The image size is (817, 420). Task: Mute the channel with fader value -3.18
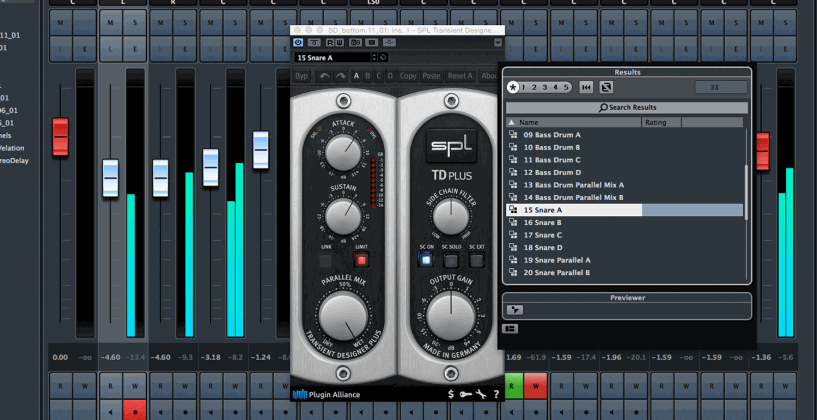point(210,22)
